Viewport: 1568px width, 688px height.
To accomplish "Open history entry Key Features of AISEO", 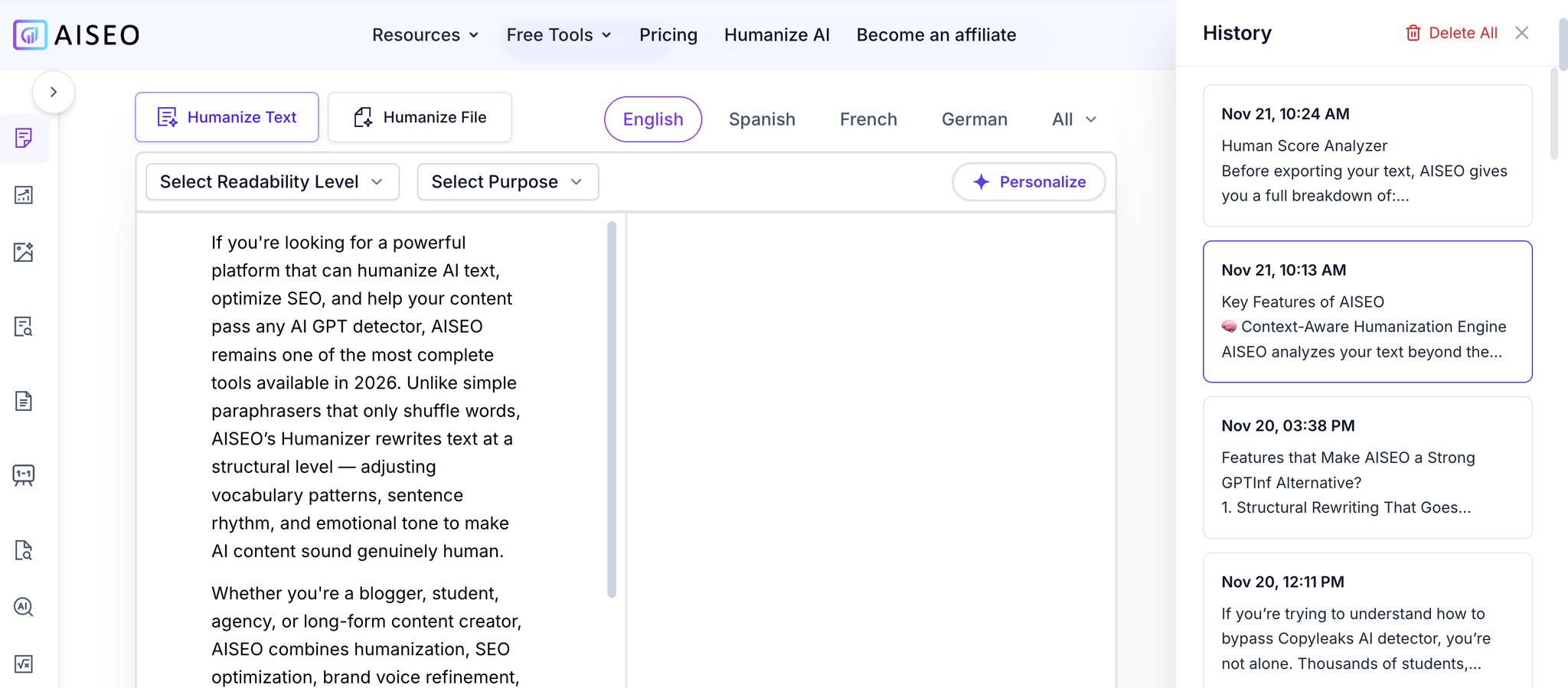I will click(x=1367, y=311).
